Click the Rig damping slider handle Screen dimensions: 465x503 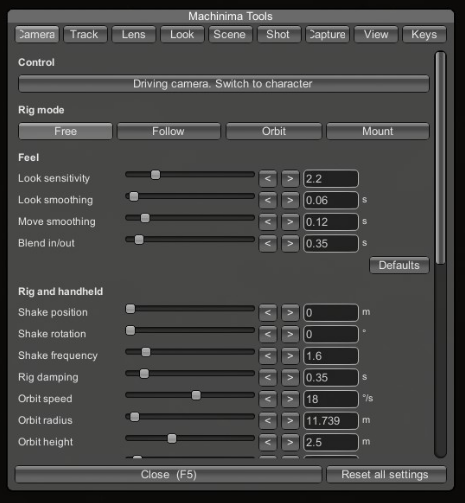144,374
